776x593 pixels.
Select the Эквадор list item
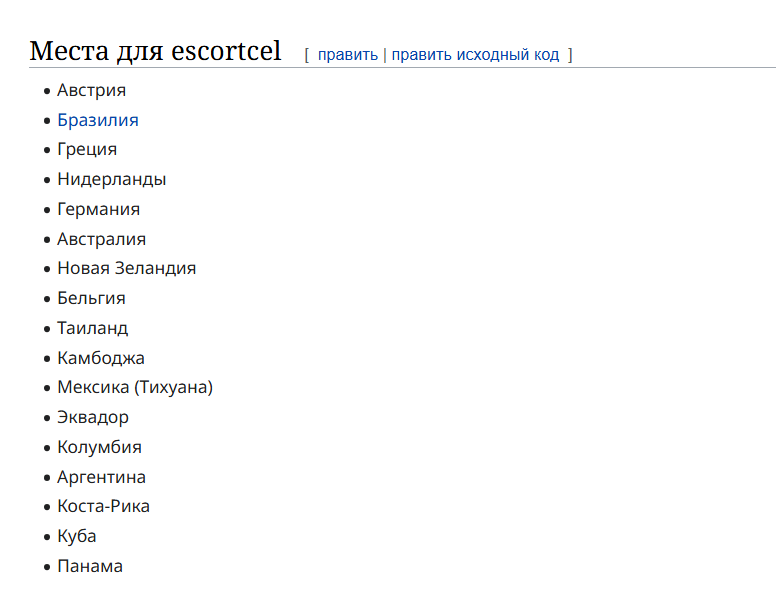point(93,417)
